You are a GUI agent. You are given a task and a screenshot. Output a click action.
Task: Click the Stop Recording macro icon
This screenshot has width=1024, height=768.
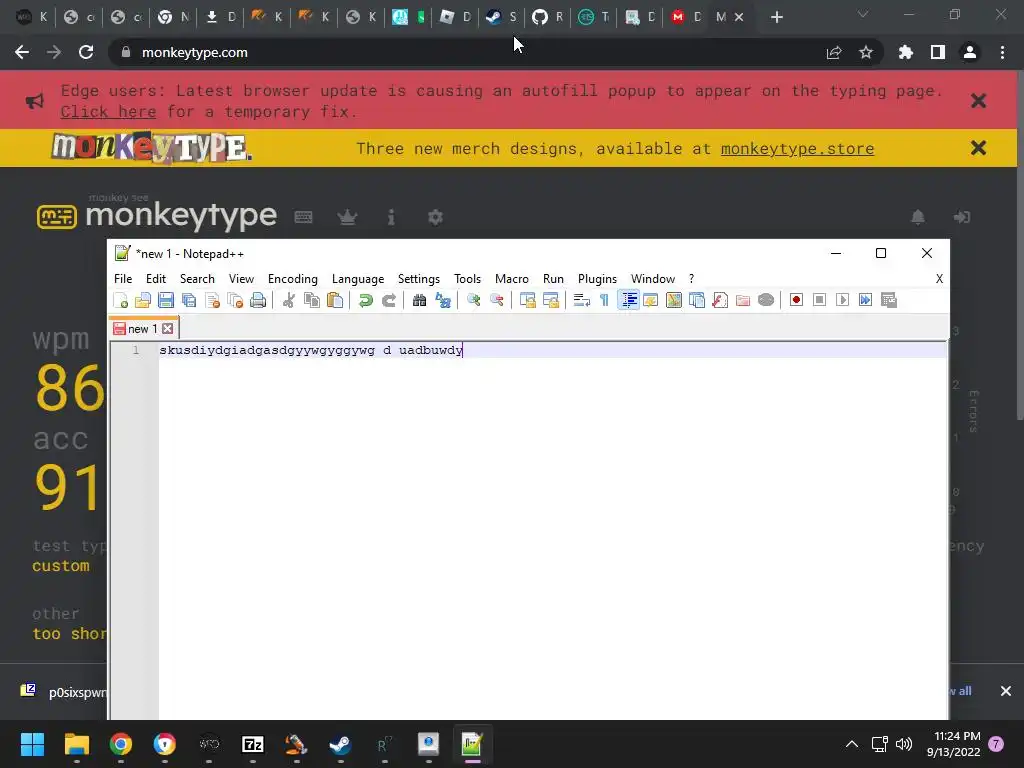click(819, 300)
